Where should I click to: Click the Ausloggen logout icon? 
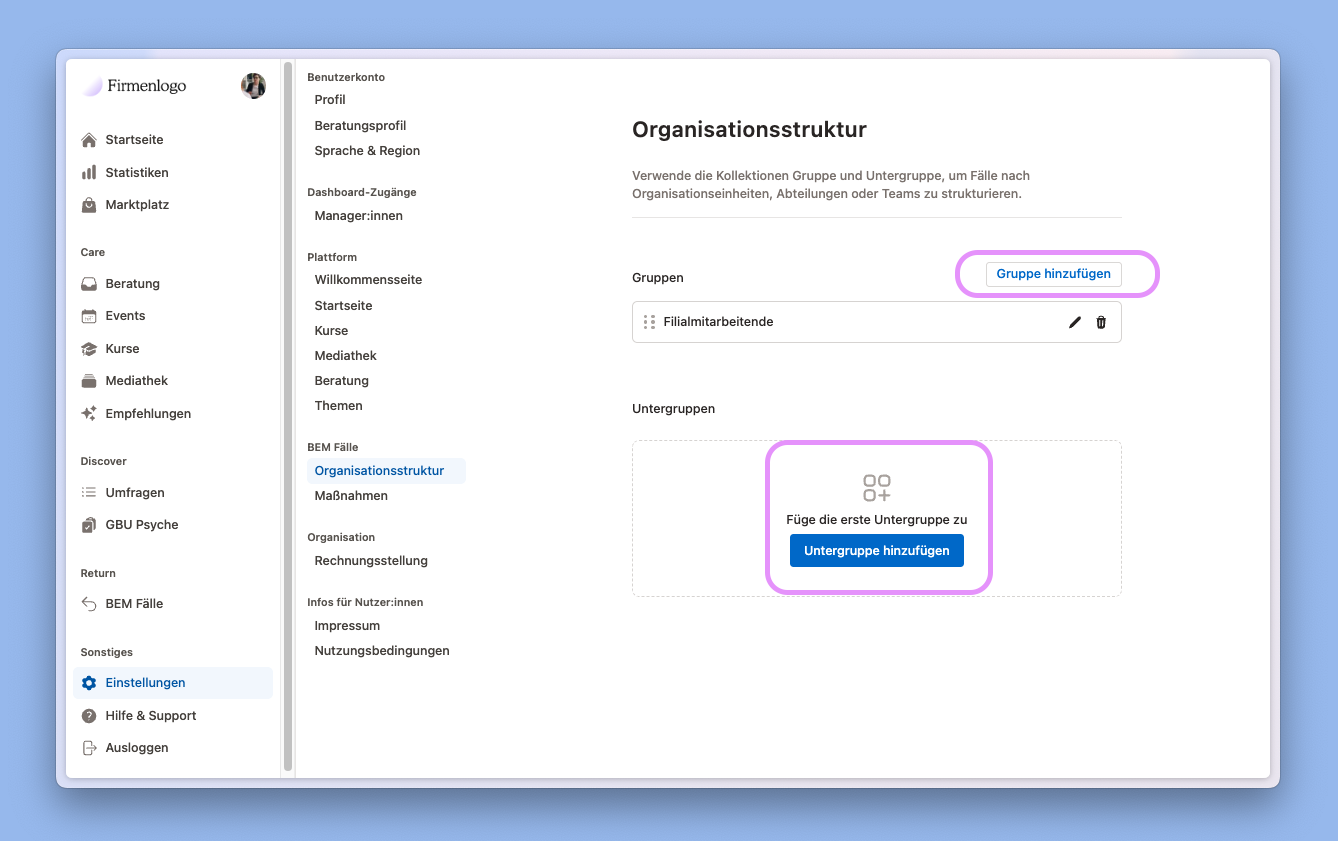89,748
